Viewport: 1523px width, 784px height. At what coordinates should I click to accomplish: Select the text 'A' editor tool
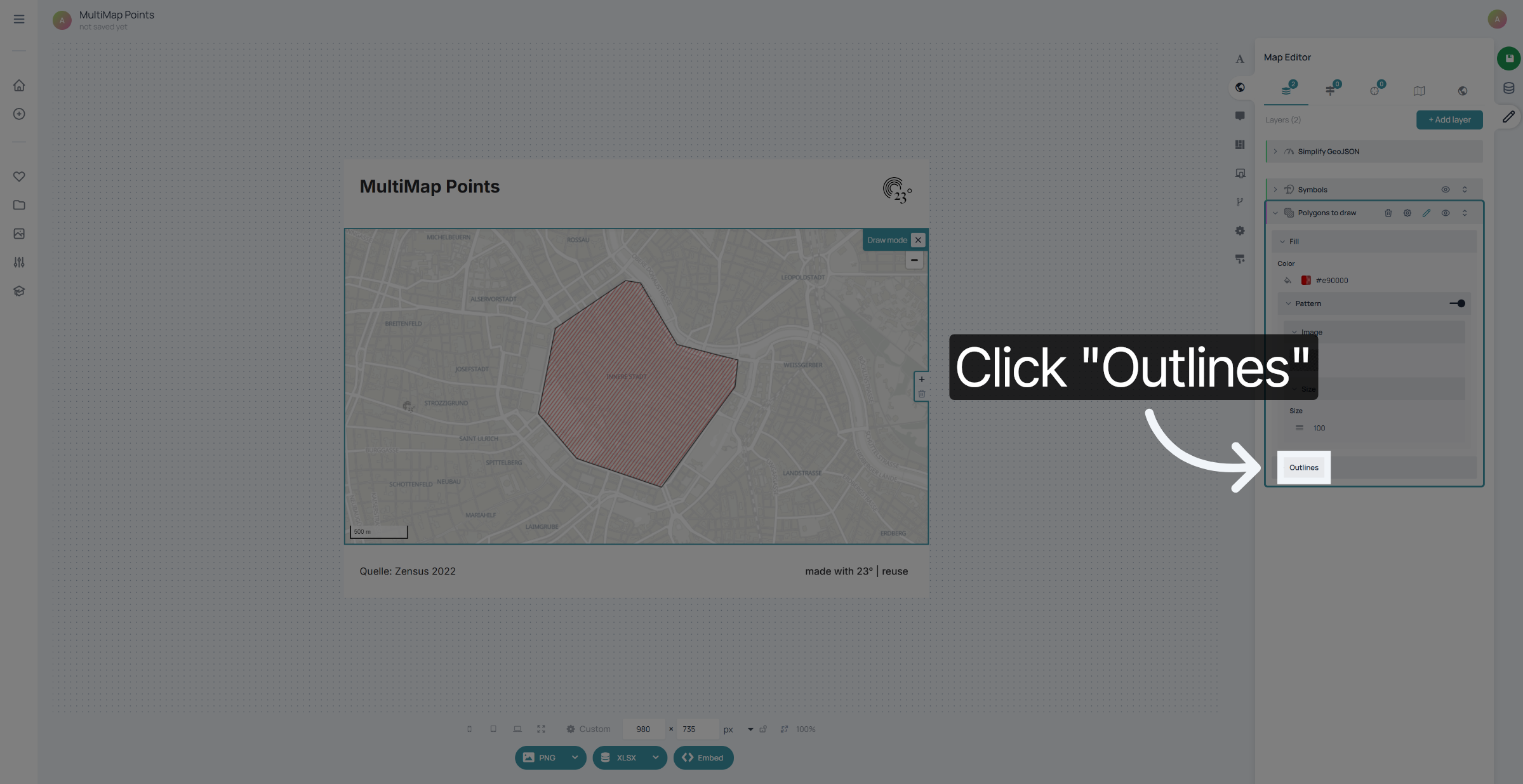(1240, 59)
